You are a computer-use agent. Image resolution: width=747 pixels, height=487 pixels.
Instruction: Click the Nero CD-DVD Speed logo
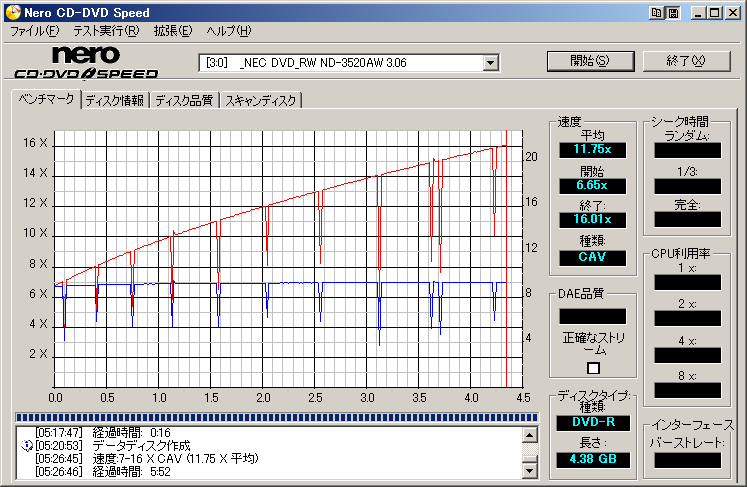point(86,62)
